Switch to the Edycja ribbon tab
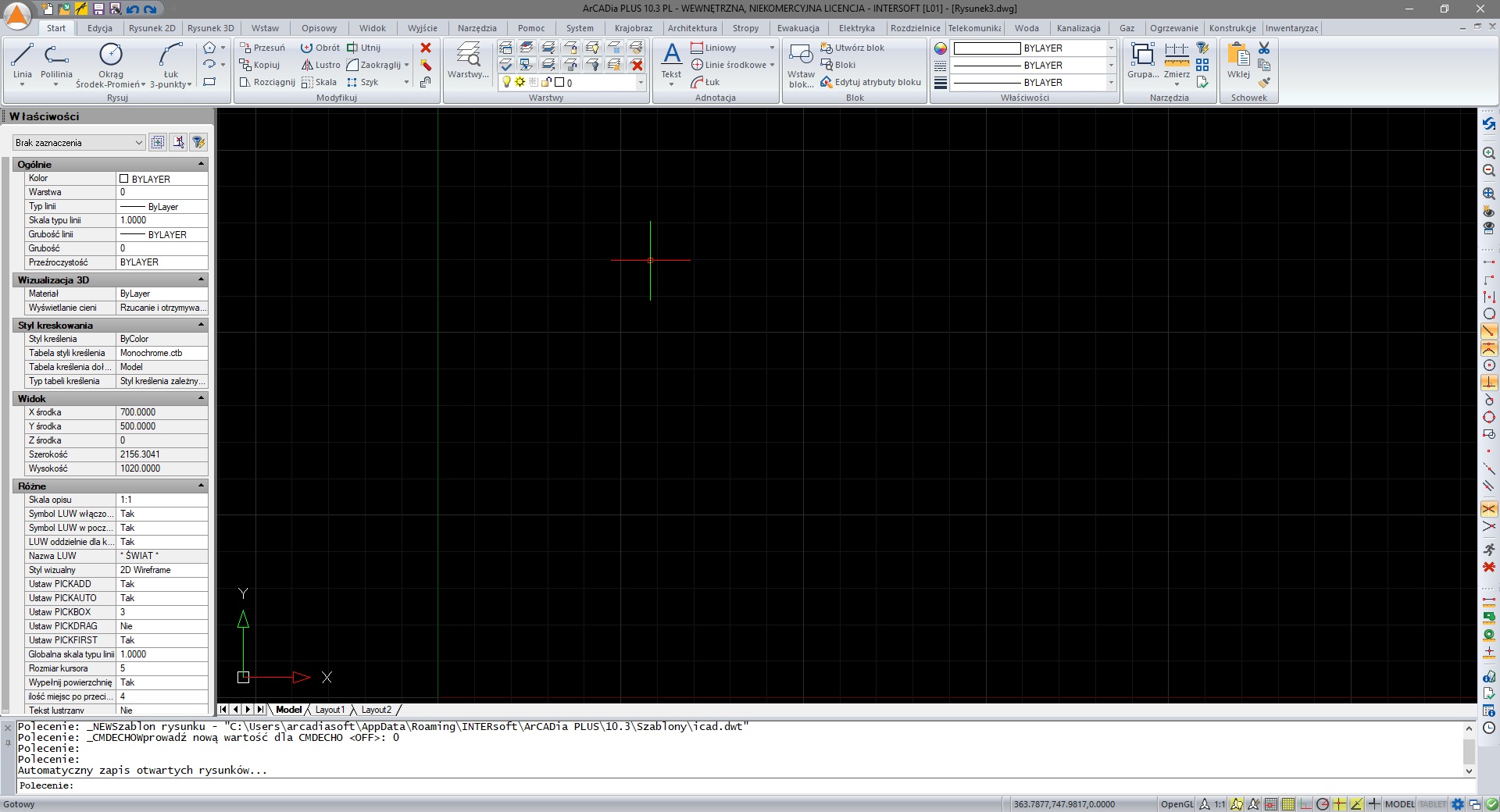Screen dimensions: 1500x812 click(x=100, y=28)
